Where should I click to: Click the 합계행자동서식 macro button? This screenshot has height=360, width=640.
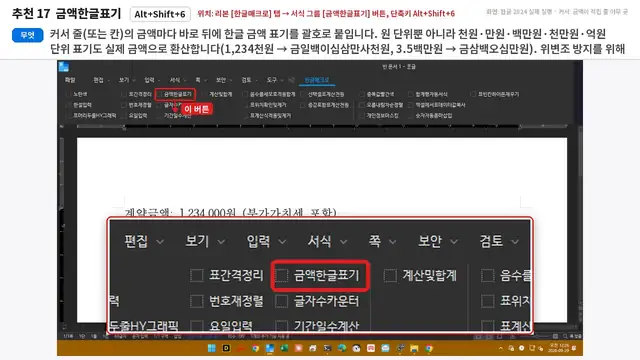[428, 94]
